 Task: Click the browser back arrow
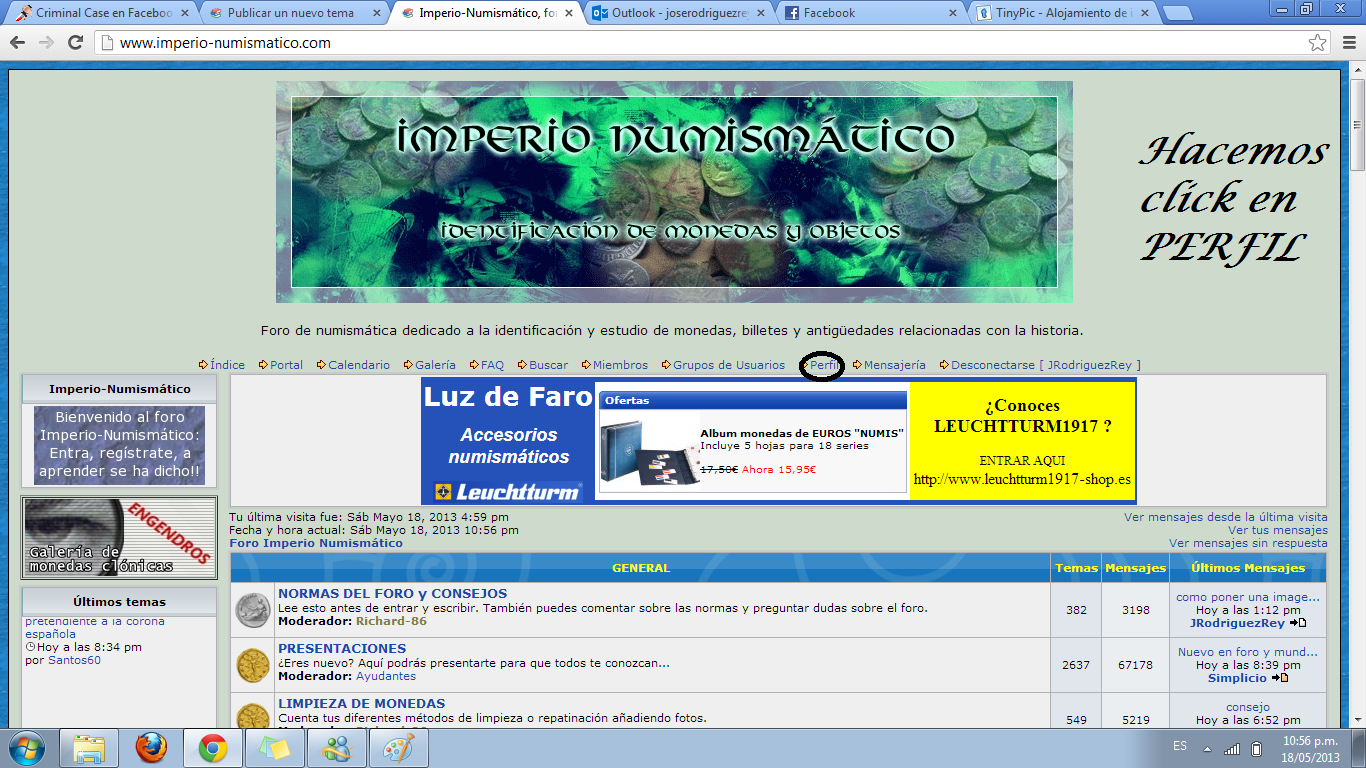[19, 43]
